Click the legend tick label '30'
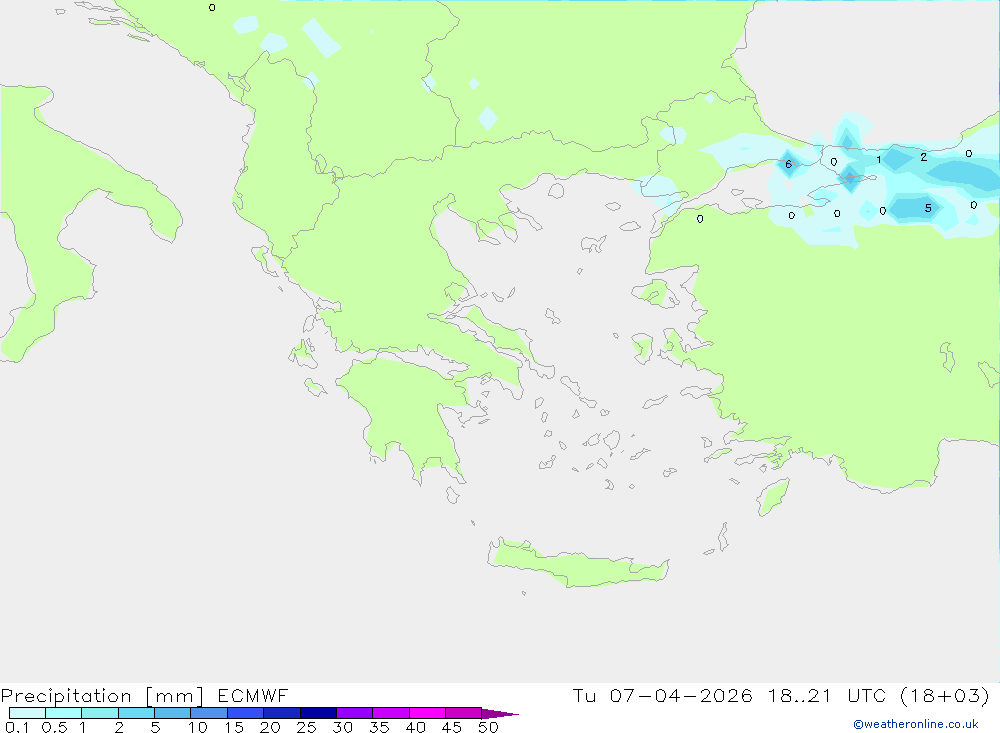The height and width of the screenshot is (733, 1000). click(x=343, y=727)
